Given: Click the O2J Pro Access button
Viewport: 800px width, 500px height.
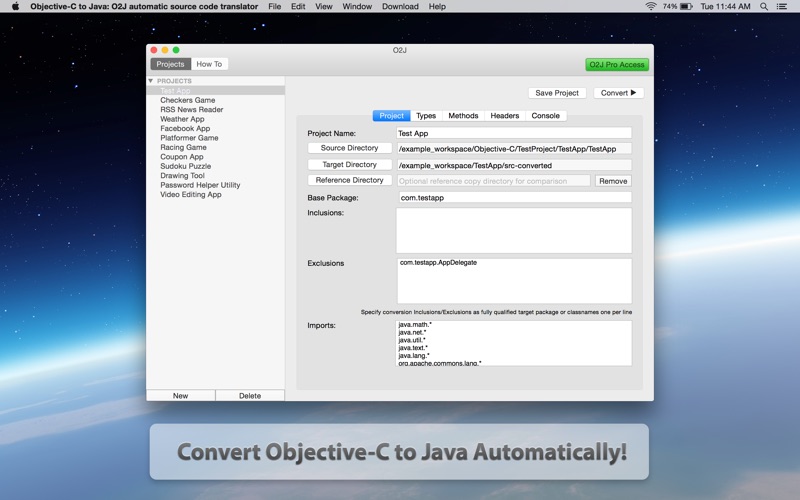Looking at the screenshot, I should (617, 64).
